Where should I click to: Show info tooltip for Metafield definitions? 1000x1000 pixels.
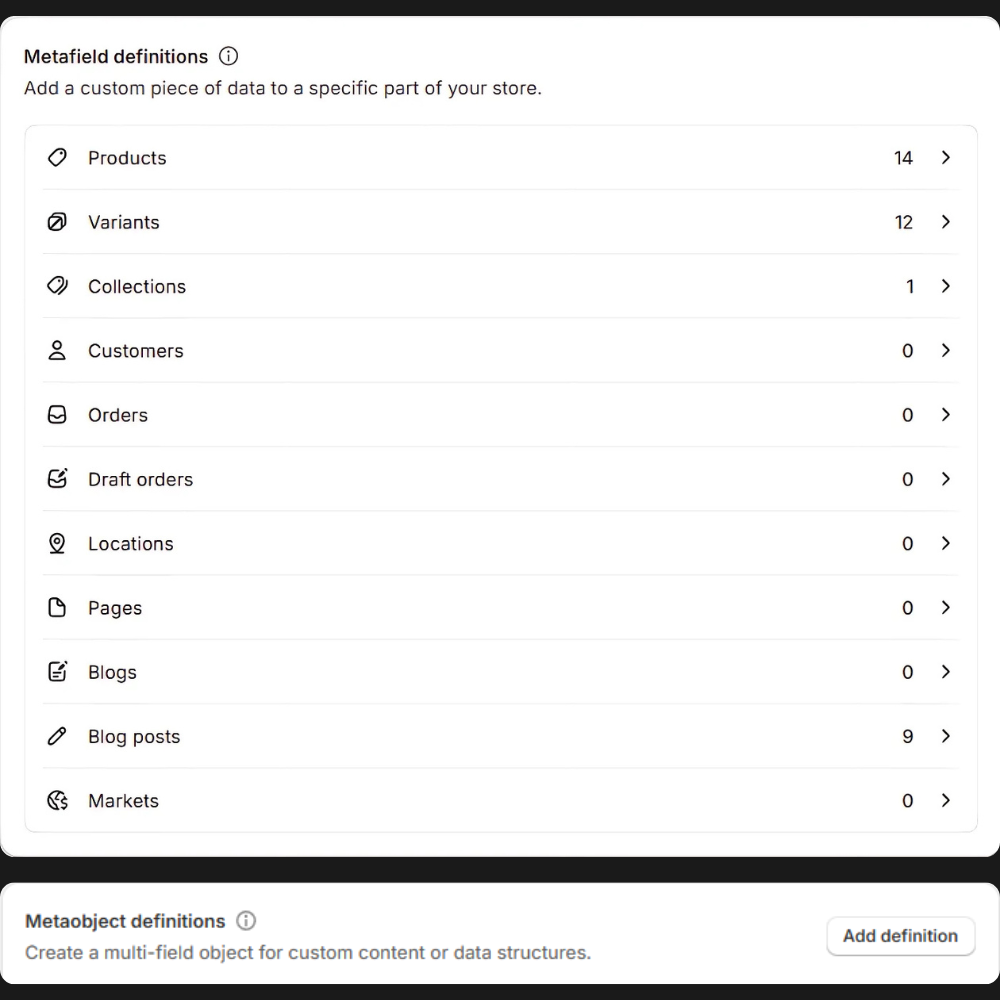(x=229, y=56)
